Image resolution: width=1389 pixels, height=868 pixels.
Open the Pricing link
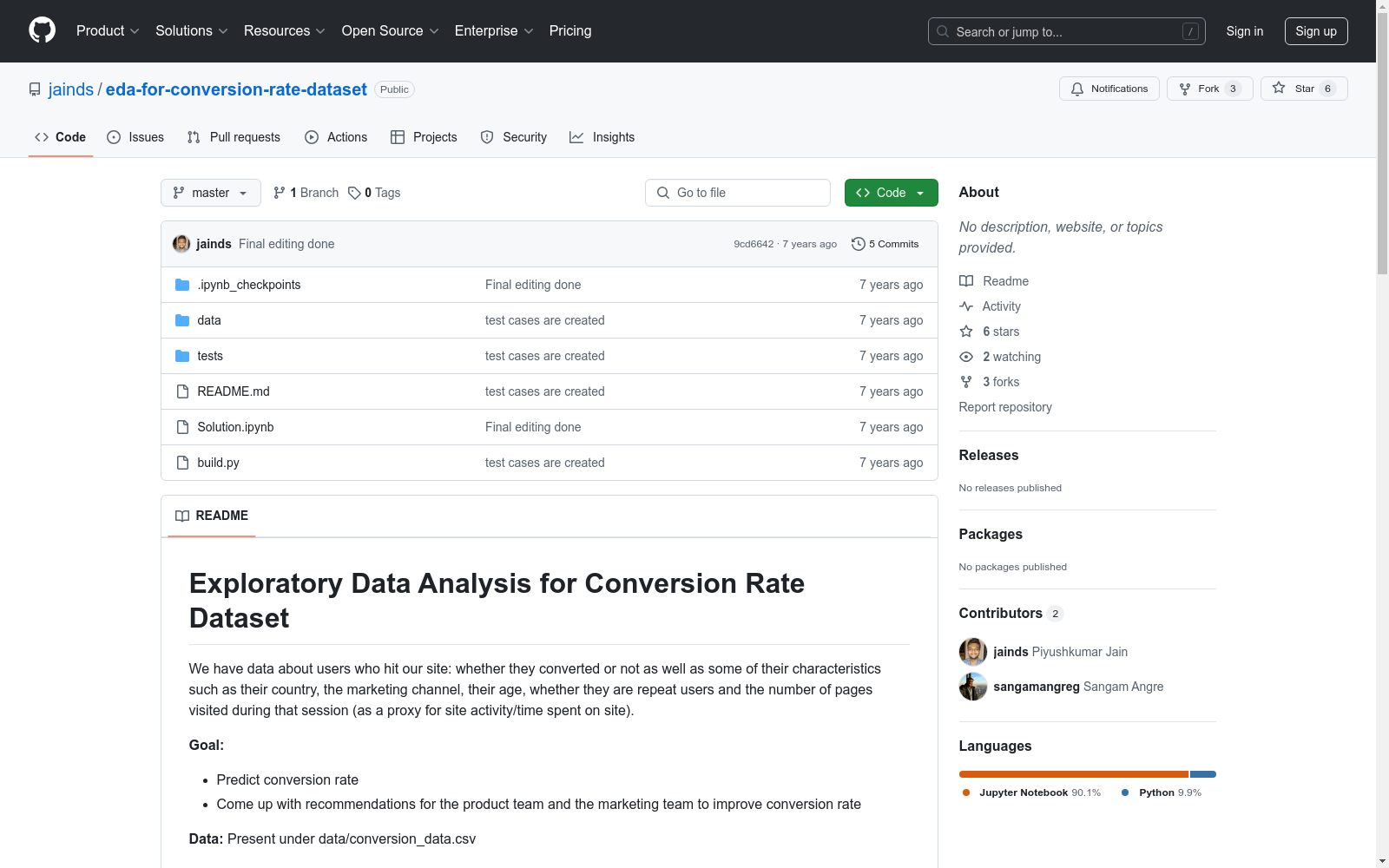point(570,31)
